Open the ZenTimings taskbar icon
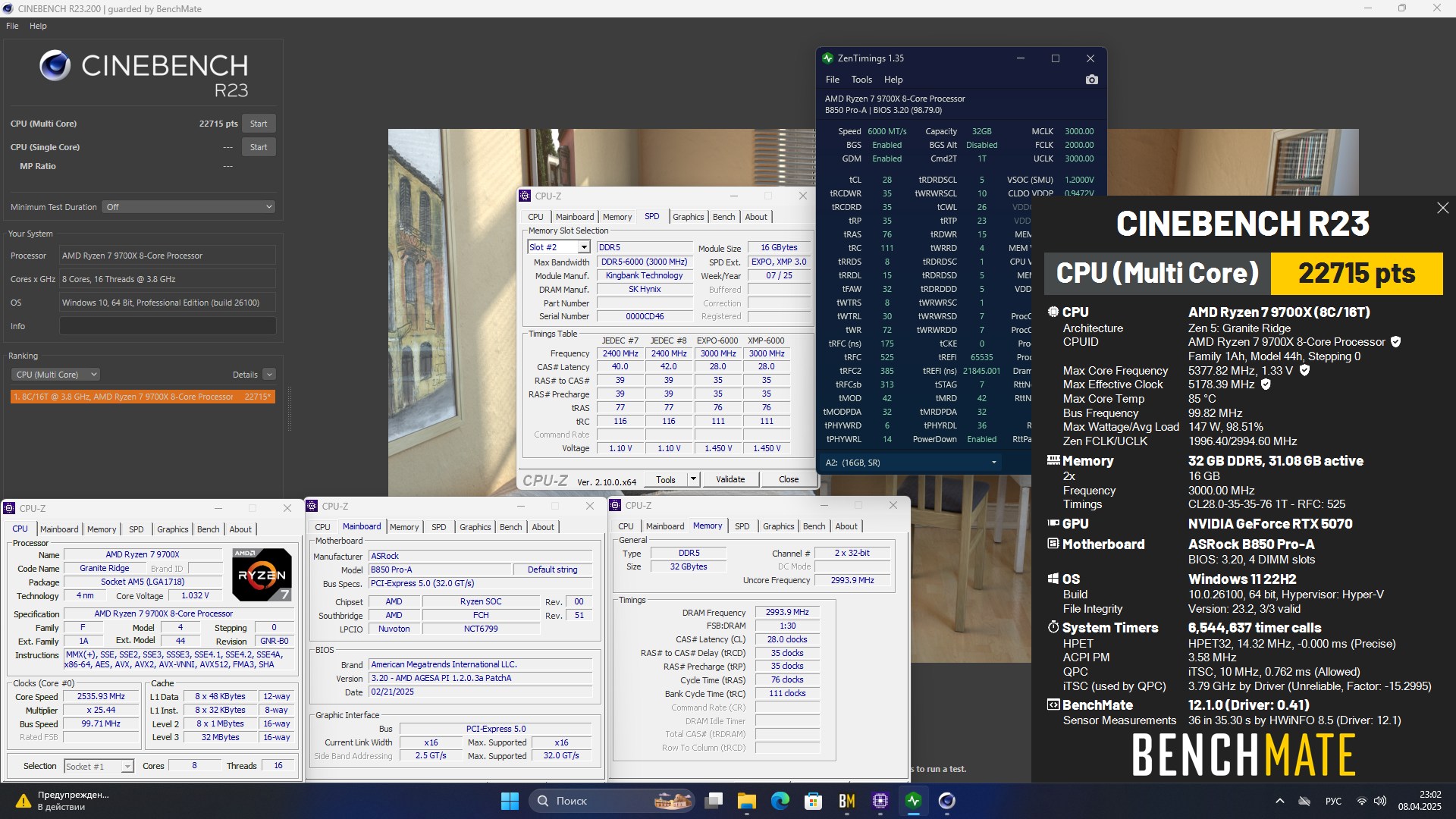 pyautogui.click(x=913, y=801)
